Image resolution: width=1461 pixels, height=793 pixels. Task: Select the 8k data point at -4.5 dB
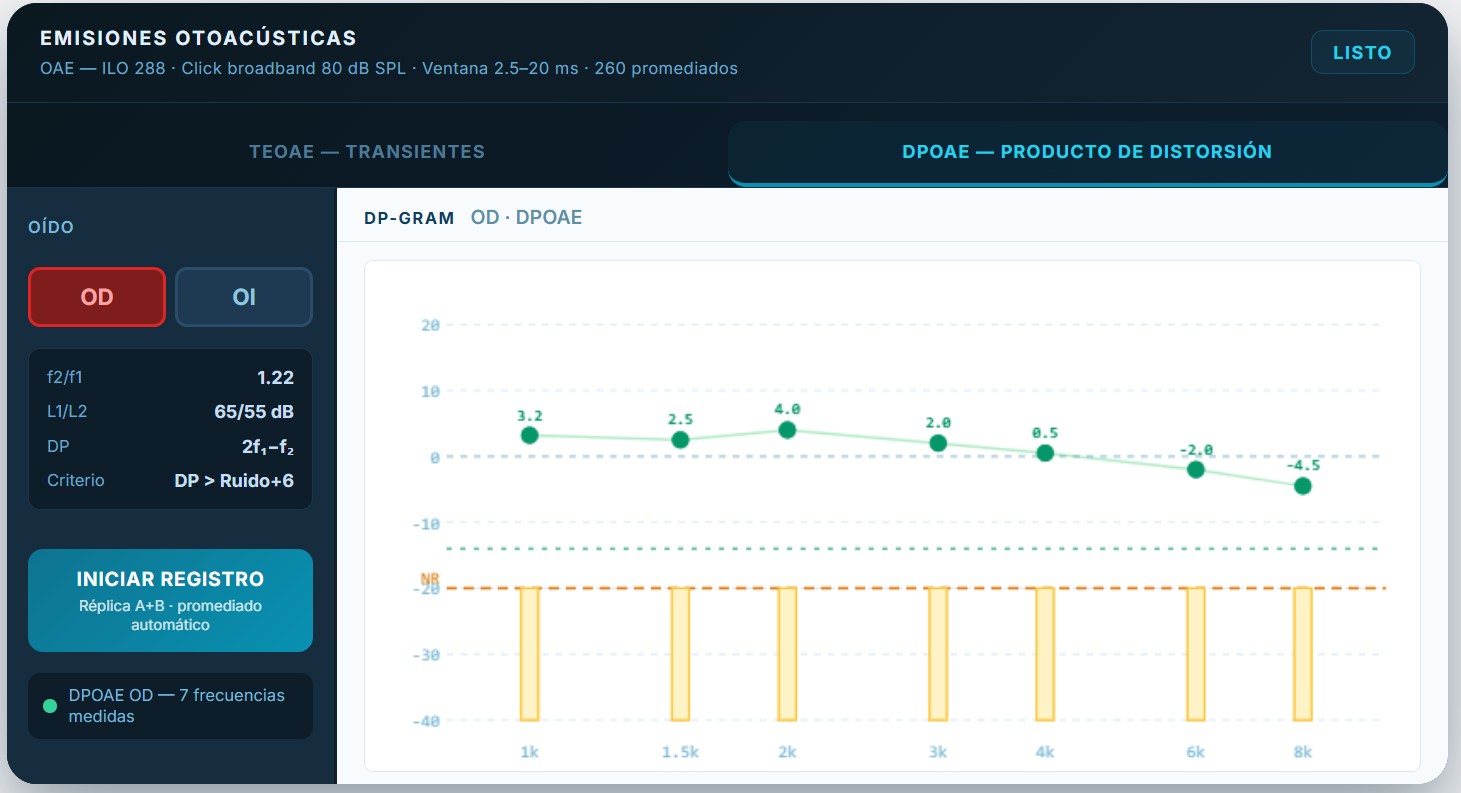pyautogui.click(x=1303, y=486)
